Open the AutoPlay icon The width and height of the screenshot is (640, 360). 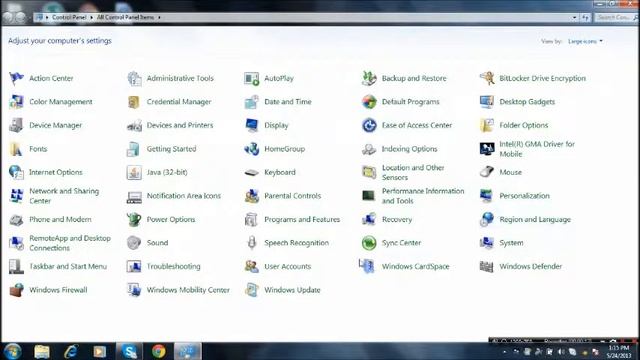(x=251, y=78)
